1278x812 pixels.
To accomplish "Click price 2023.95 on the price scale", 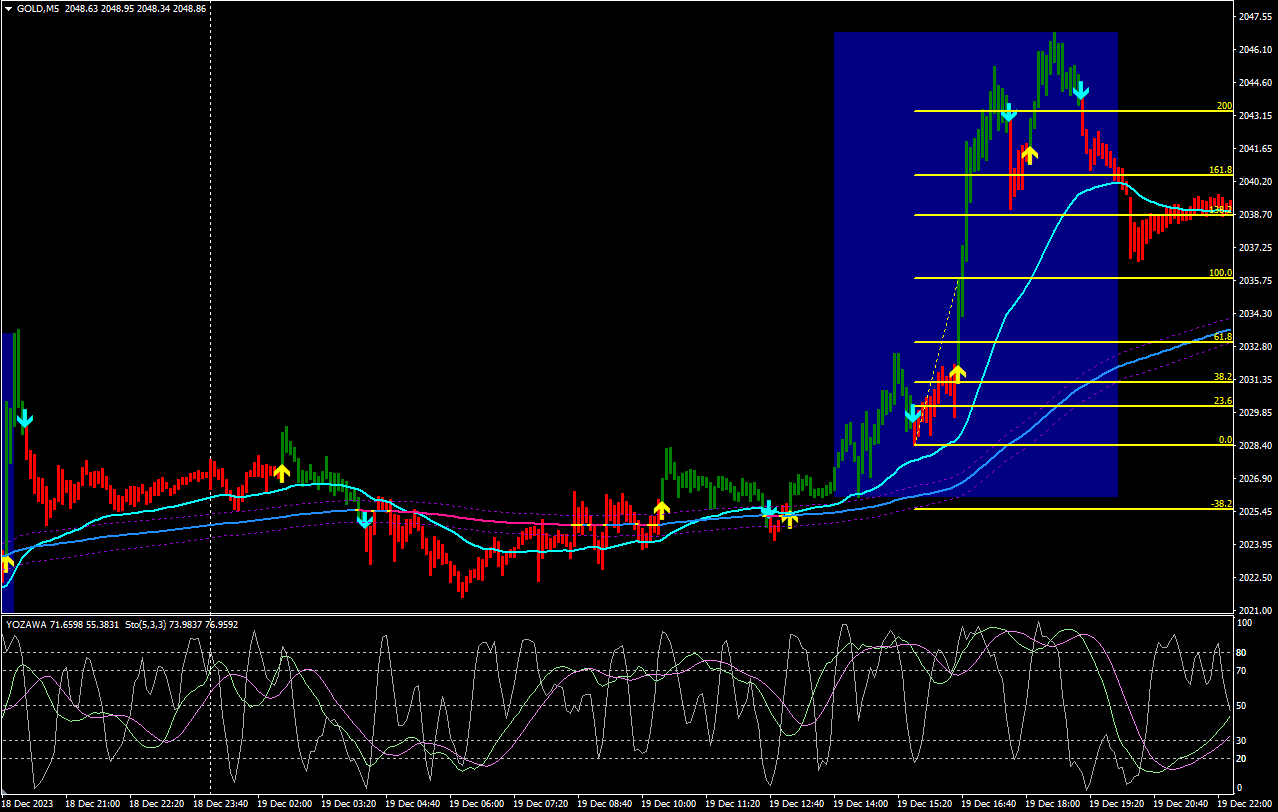I will pyautogui.click(x=1255, y=544).
